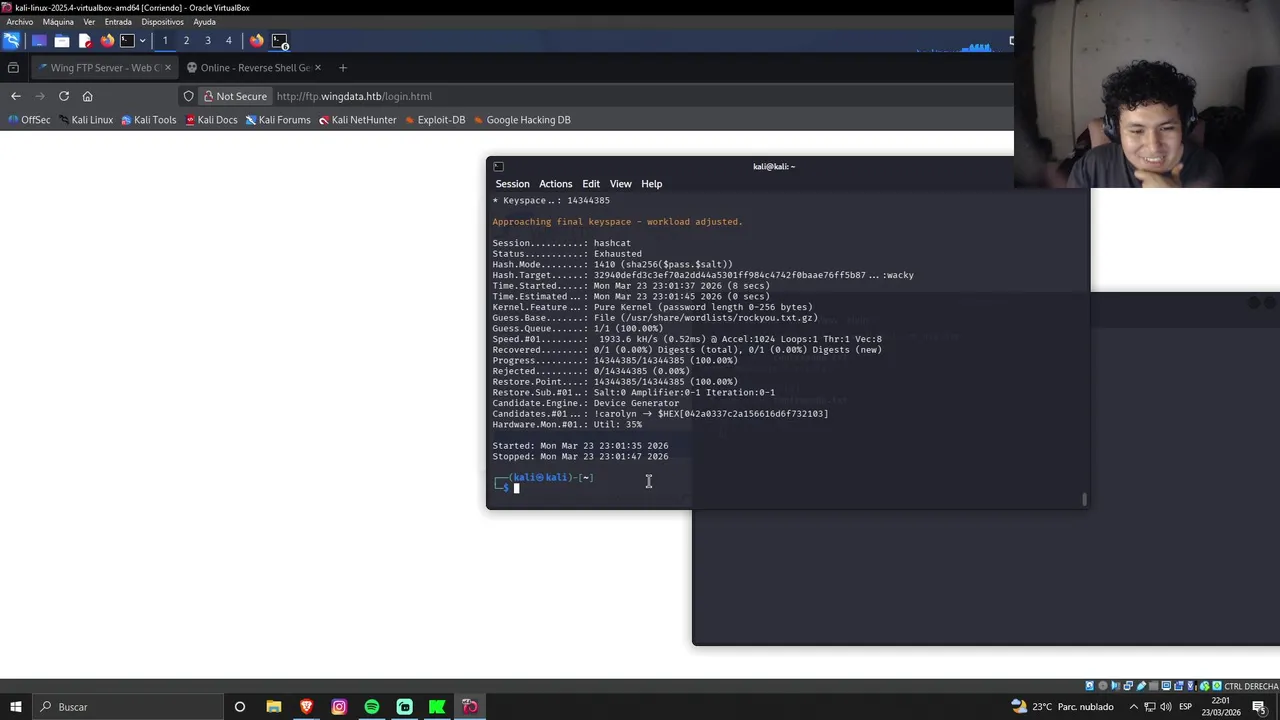This screenshot has height=720, width=1280.
Task: Open Kali Tools bookmark
Action: click(148, 120)
